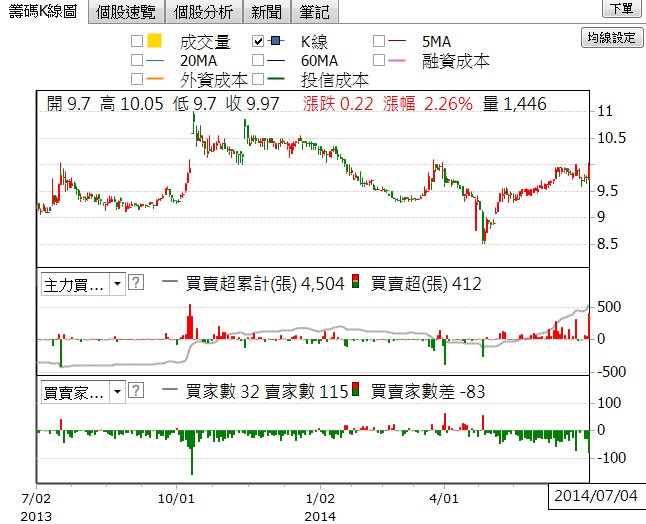Click the gray 買賣超累計 legend line
Image resolution: width=646 pixels, height=524 pixels.
(170, 282)
